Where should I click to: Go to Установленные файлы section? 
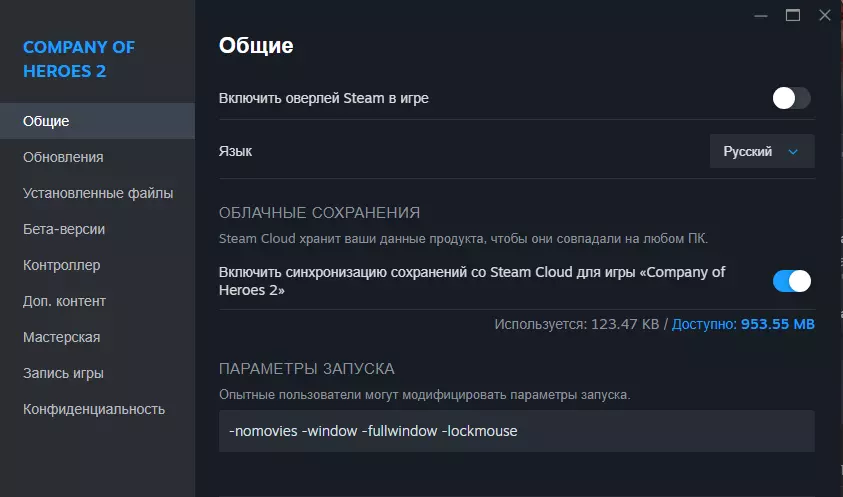(98, 193)
